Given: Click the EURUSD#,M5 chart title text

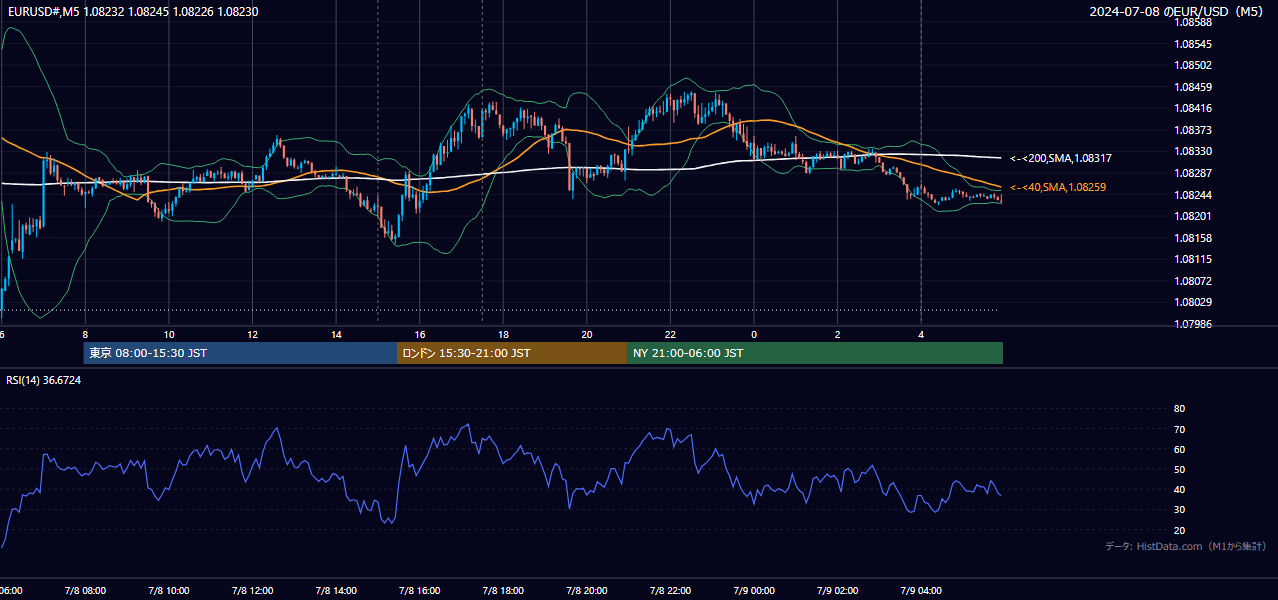Looking at the screenshot, I should coord(131,11).
